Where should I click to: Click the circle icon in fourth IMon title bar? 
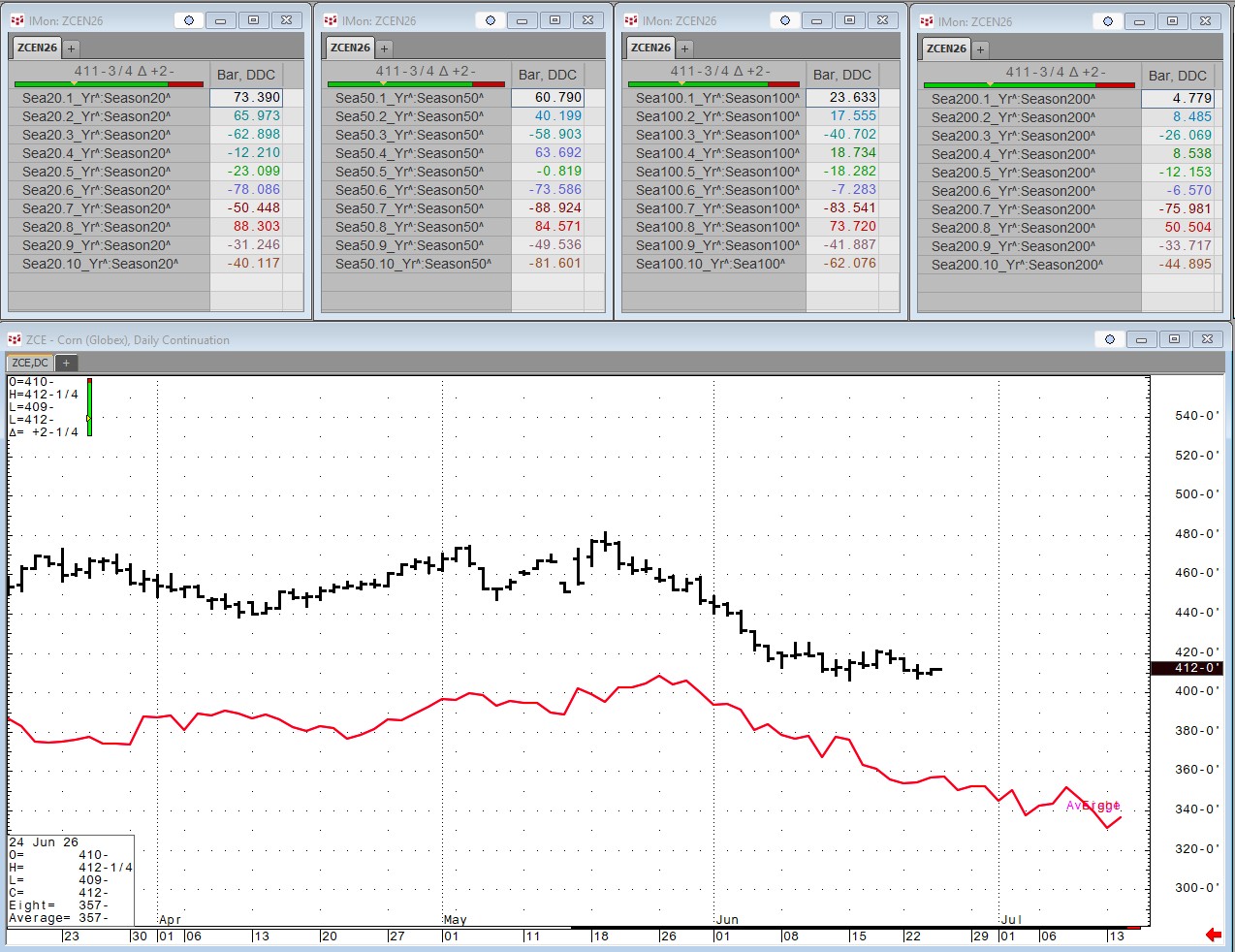[x=1108, y=21]
